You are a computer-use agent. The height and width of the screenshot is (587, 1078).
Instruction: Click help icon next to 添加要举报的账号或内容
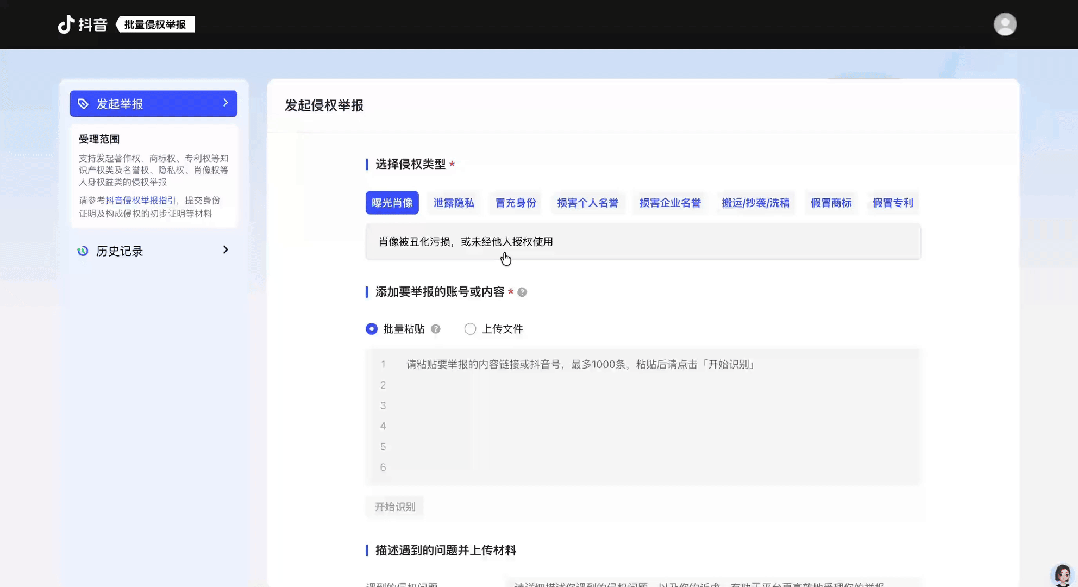click(x=522, y=292)
